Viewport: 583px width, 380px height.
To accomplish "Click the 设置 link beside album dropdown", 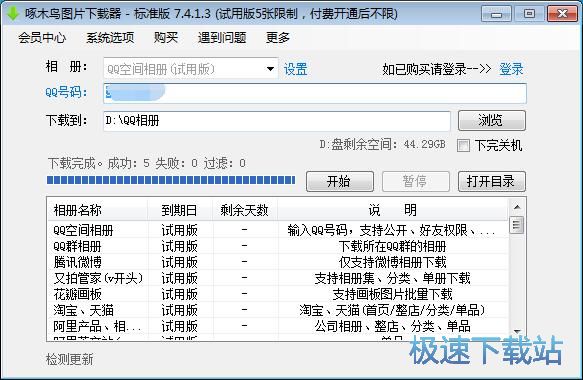I will point(296,69).
